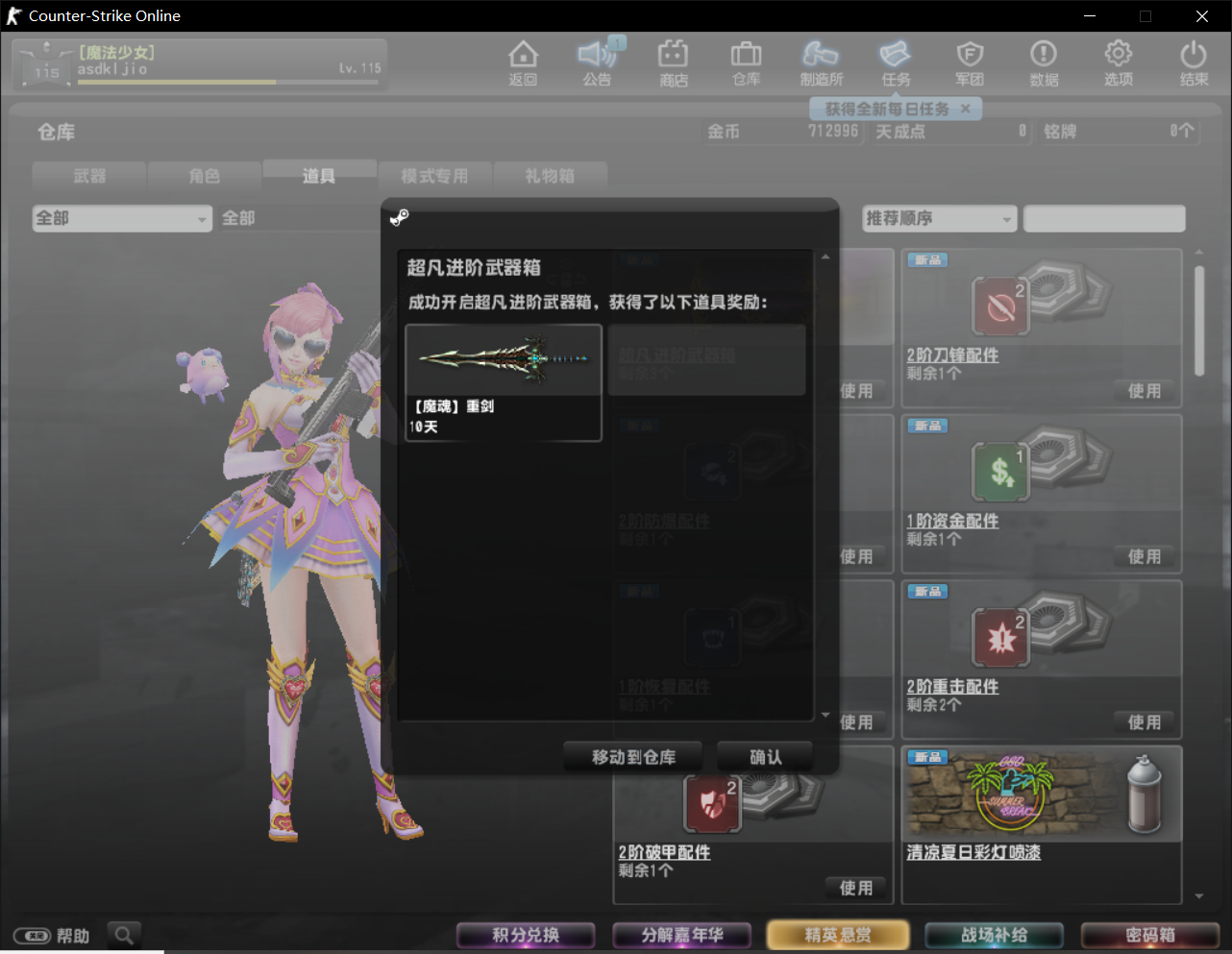Viewport: 1232px width, 954px height.
Task: Click 使用 on the 2阶重击配件 card
Action: point(1145,722)
